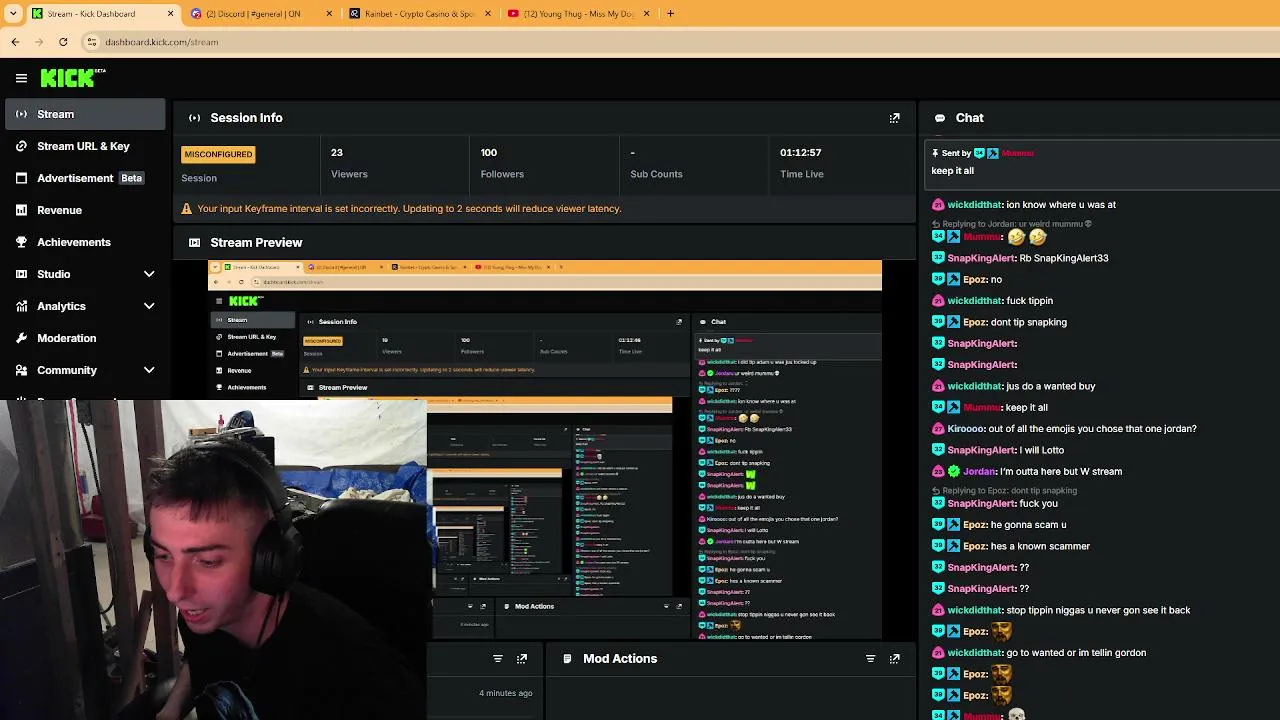
Task: Open filter options for Mod Actions panel
Action: click(x=870, y=659)
